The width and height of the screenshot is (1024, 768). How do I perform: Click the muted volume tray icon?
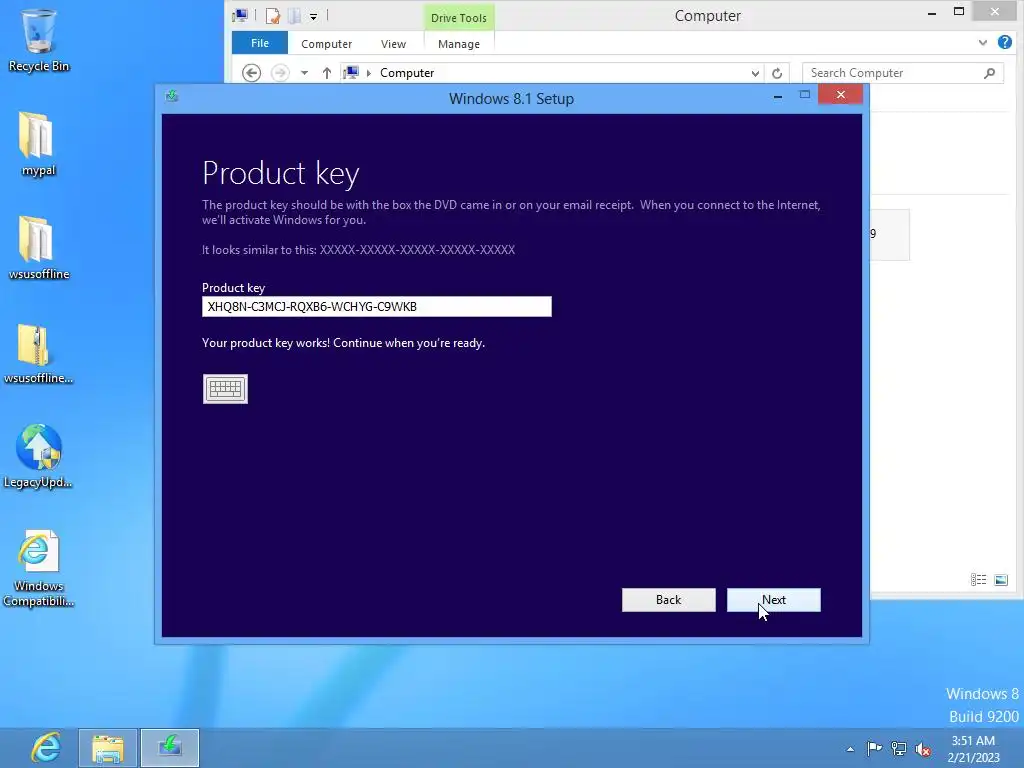(x=923, y=749)
